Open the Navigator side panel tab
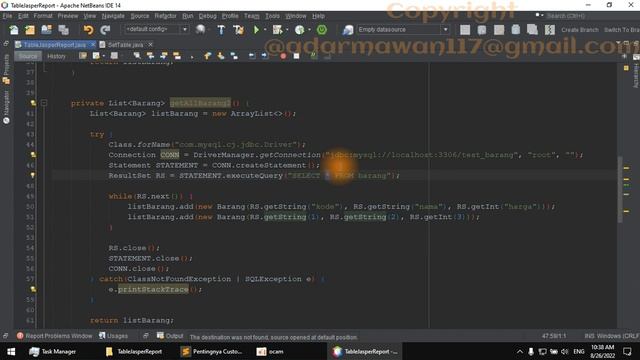 click(x=6, y=107)
